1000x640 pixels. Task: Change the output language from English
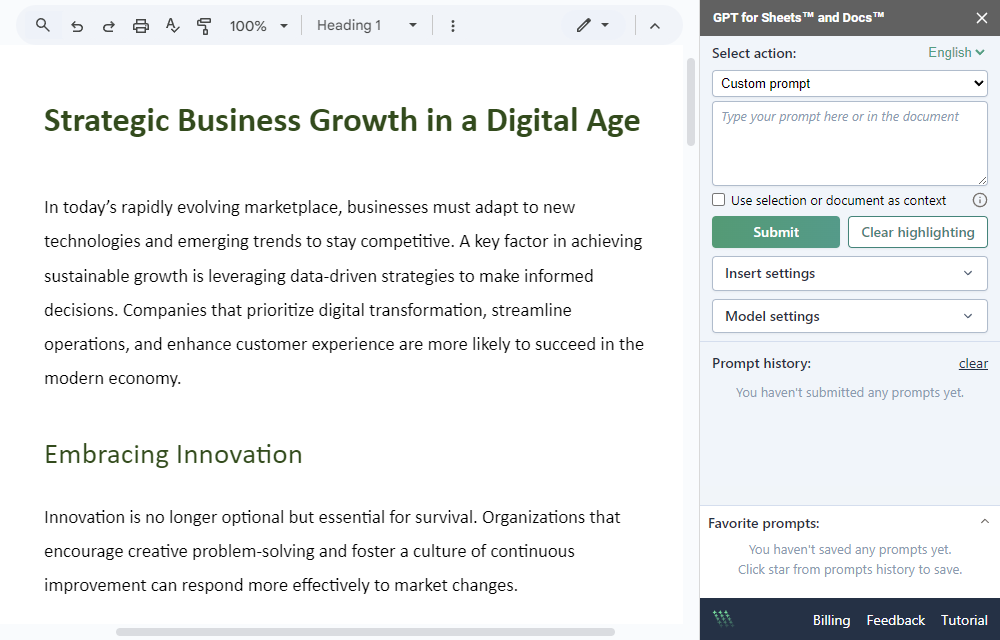(x=955, y=51)
